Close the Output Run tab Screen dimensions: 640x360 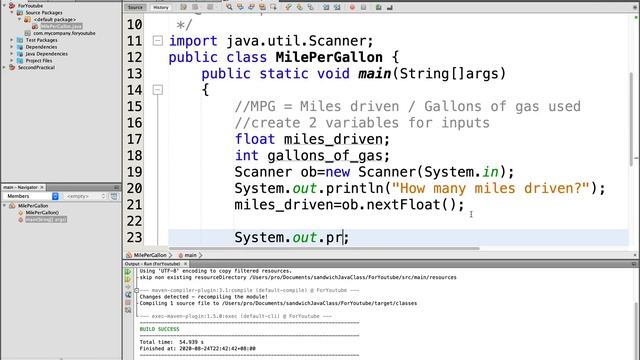pyautogui.click(x=185, y=264)
